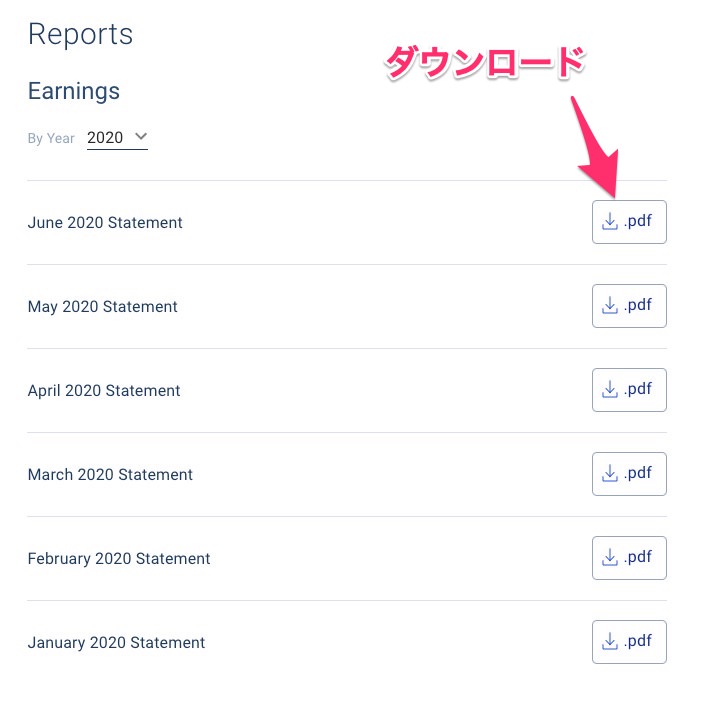Click the download icon for June 2020 Statement
This screenshot has width=703, height=708.
point(610,222)
